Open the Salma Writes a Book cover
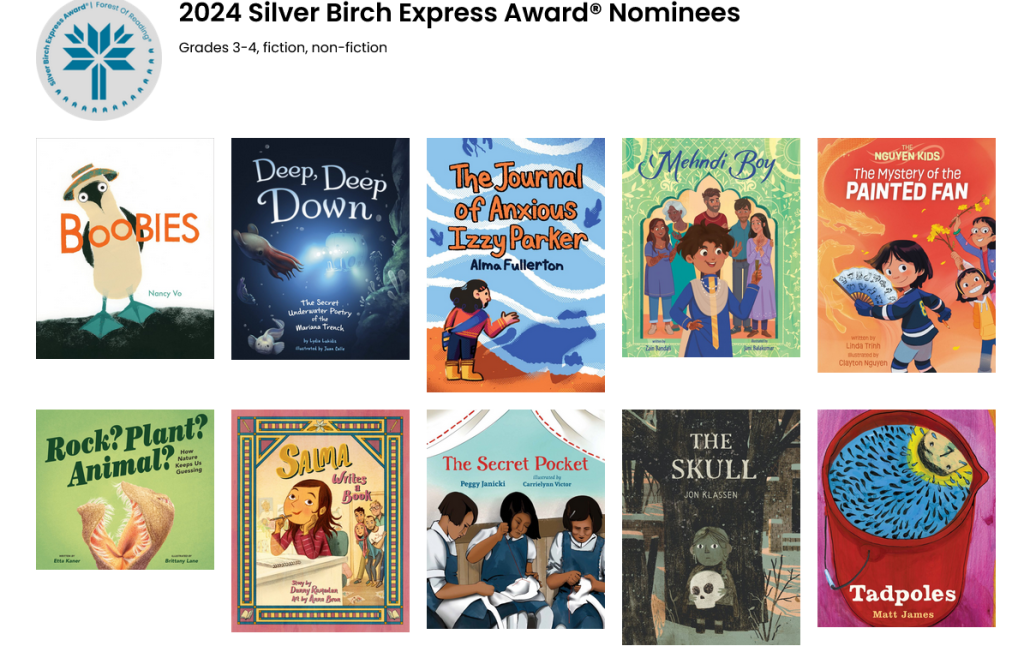1024x652 pixels. (320, 521)
